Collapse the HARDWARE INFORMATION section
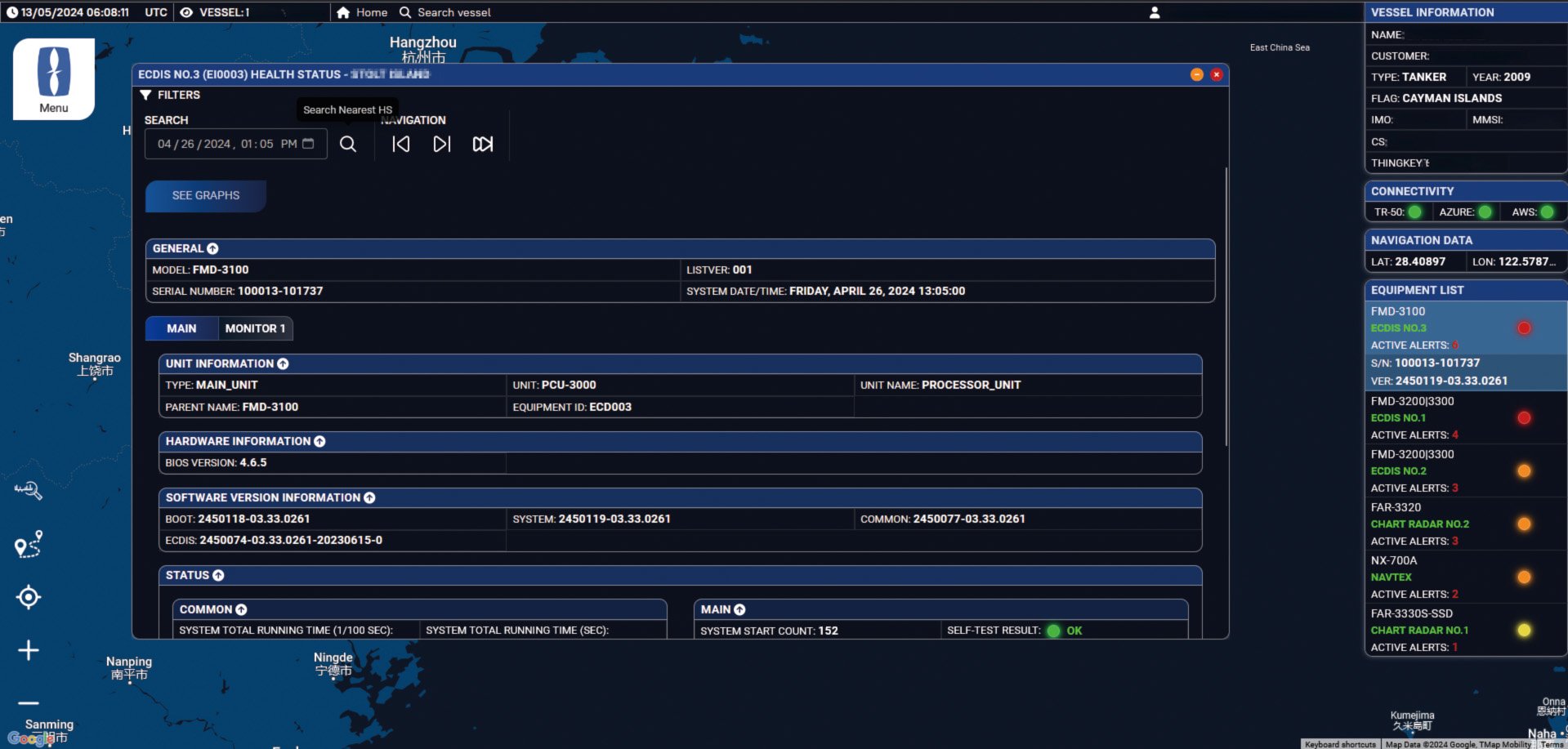The image size is (1568, 749). [x=319, y=442]
